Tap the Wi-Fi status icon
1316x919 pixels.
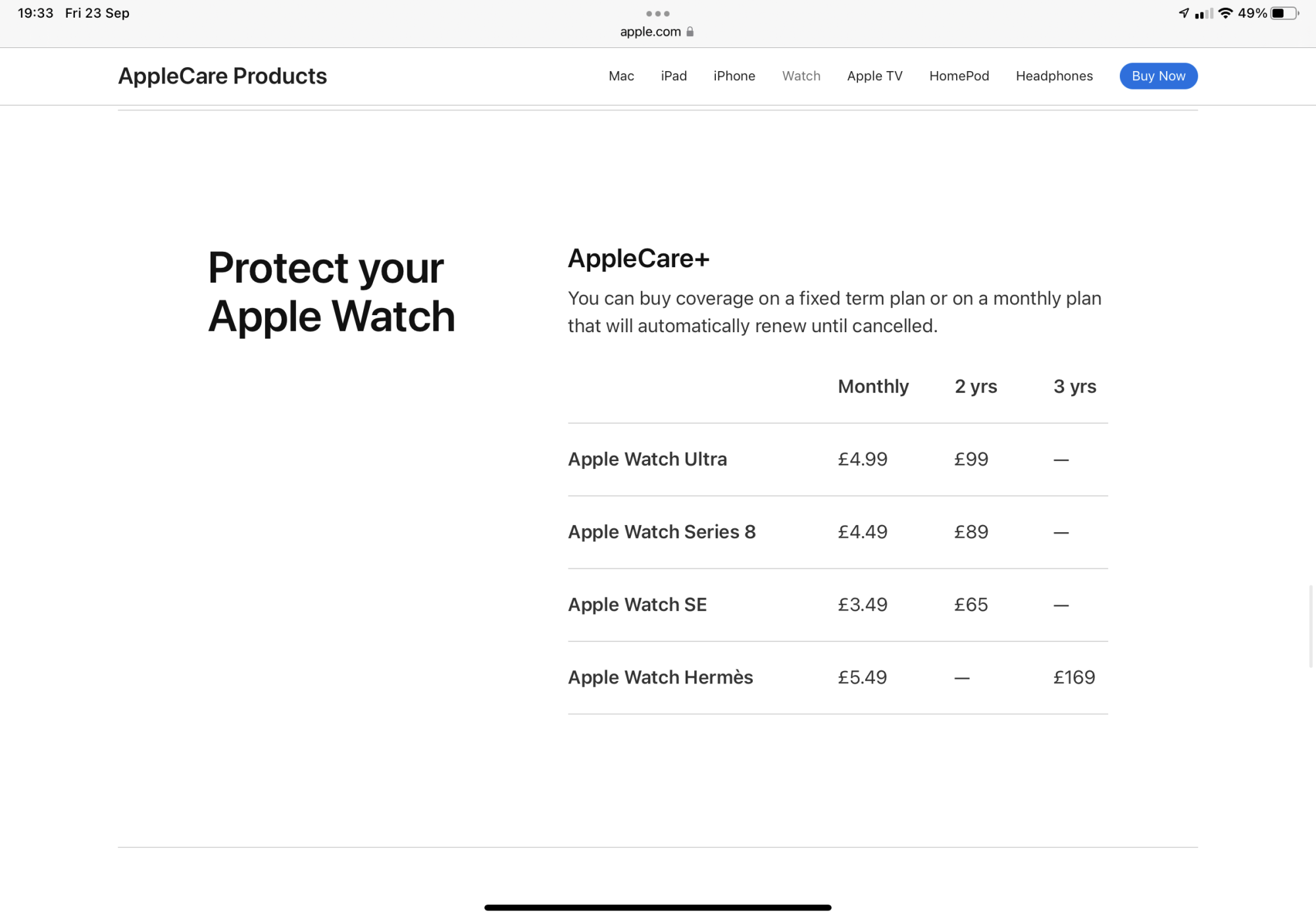point(1225,13)
